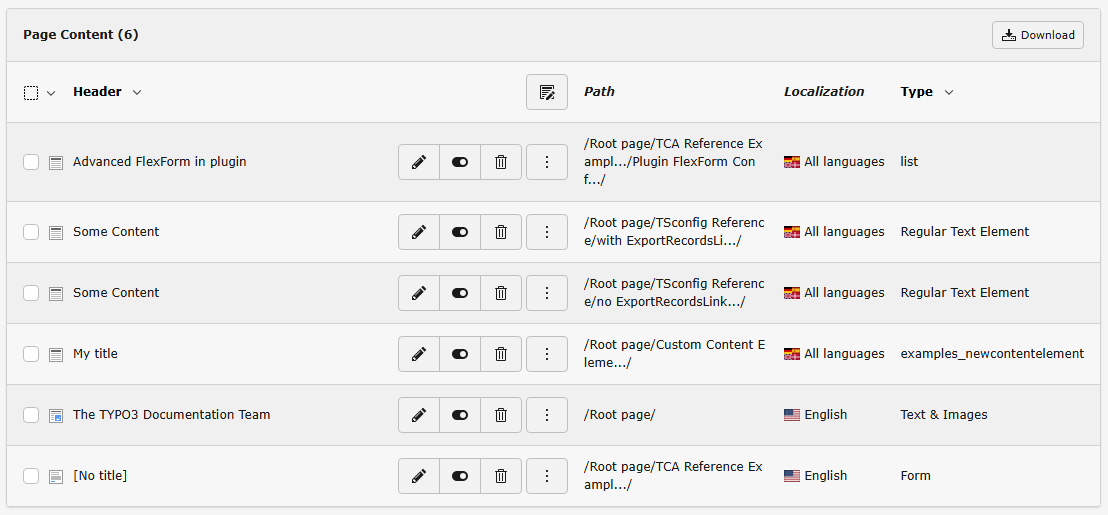Edit 'The TYPO3 Documentation Team' record
Viewport: 1108px width, 515px height.
coord(419,415)
